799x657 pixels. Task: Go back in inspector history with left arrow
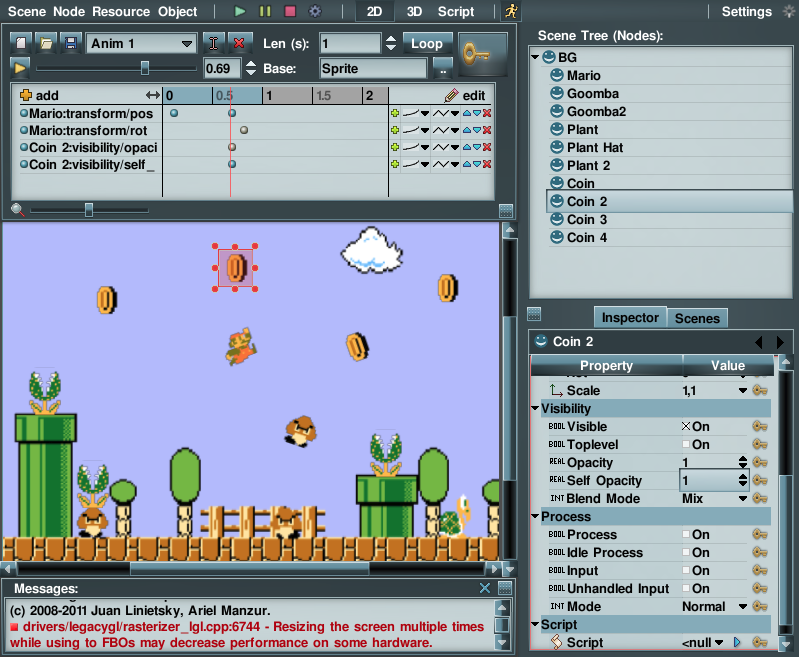759,342
